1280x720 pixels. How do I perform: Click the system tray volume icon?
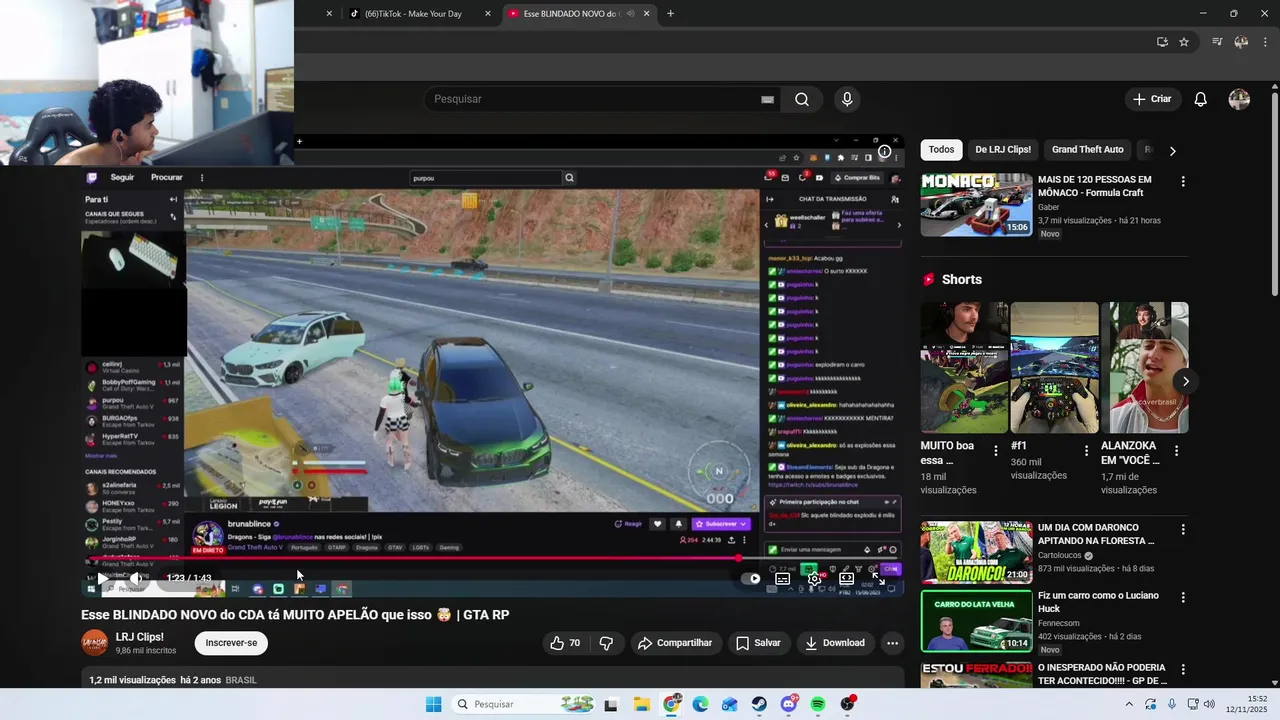coord(1208,704)
